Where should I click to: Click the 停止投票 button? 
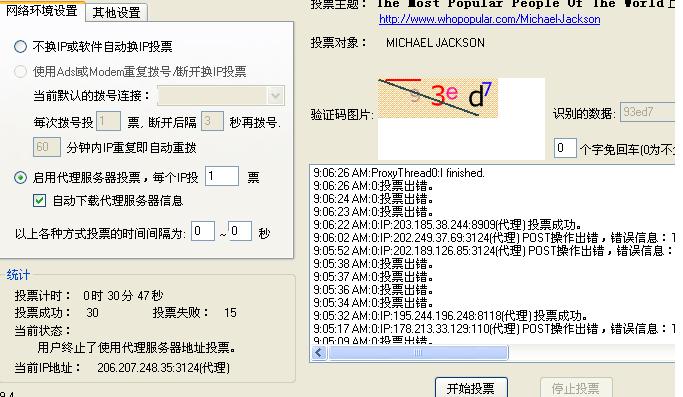point(576,387)
